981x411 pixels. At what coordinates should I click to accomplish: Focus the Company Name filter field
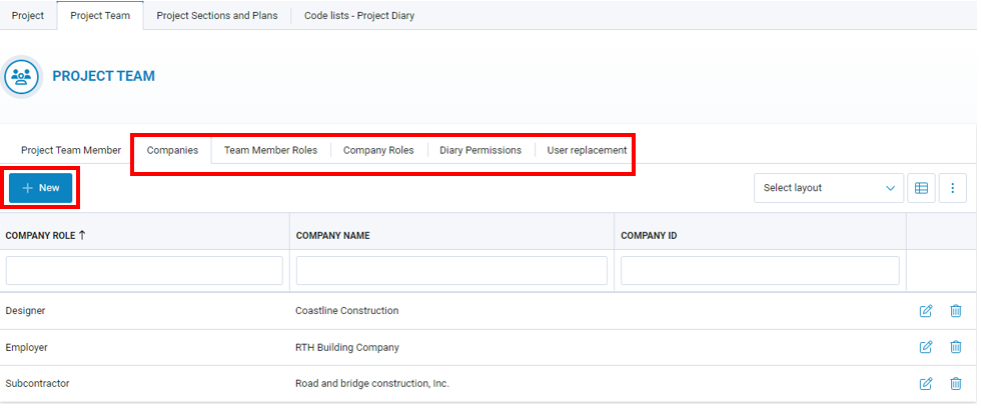[452, 270]
